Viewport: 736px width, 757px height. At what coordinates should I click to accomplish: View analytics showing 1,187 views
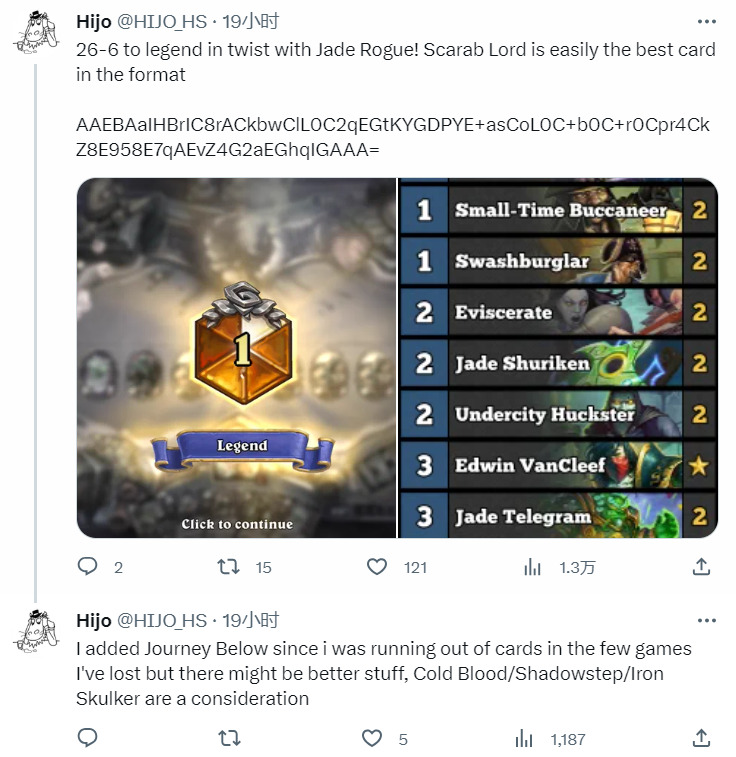coord(524,738)
